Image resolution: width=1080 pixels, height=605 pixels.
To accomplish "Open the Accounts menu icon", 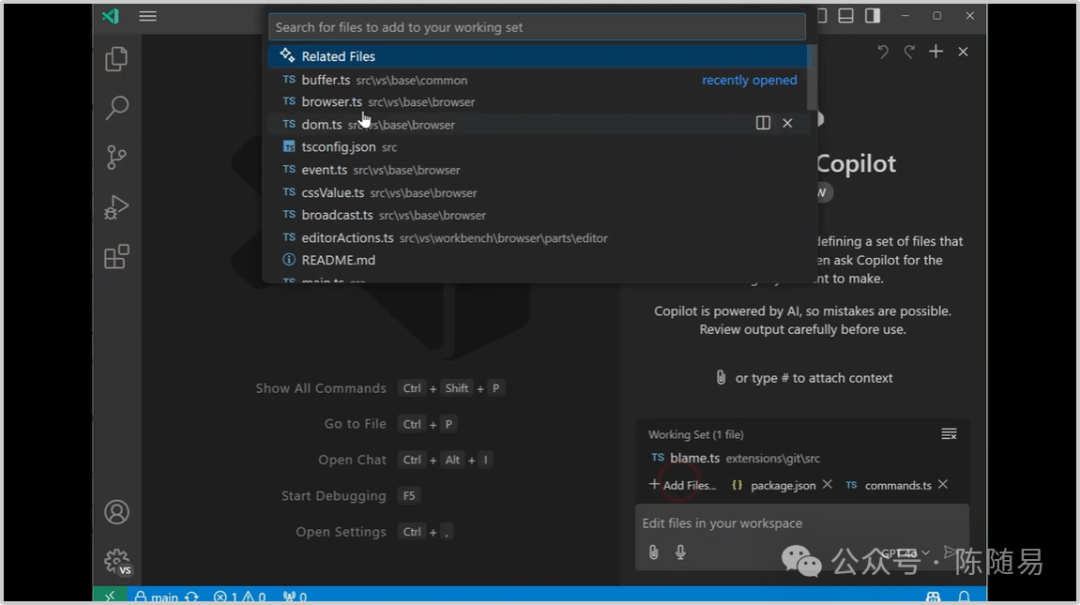I will pos(116,512).
